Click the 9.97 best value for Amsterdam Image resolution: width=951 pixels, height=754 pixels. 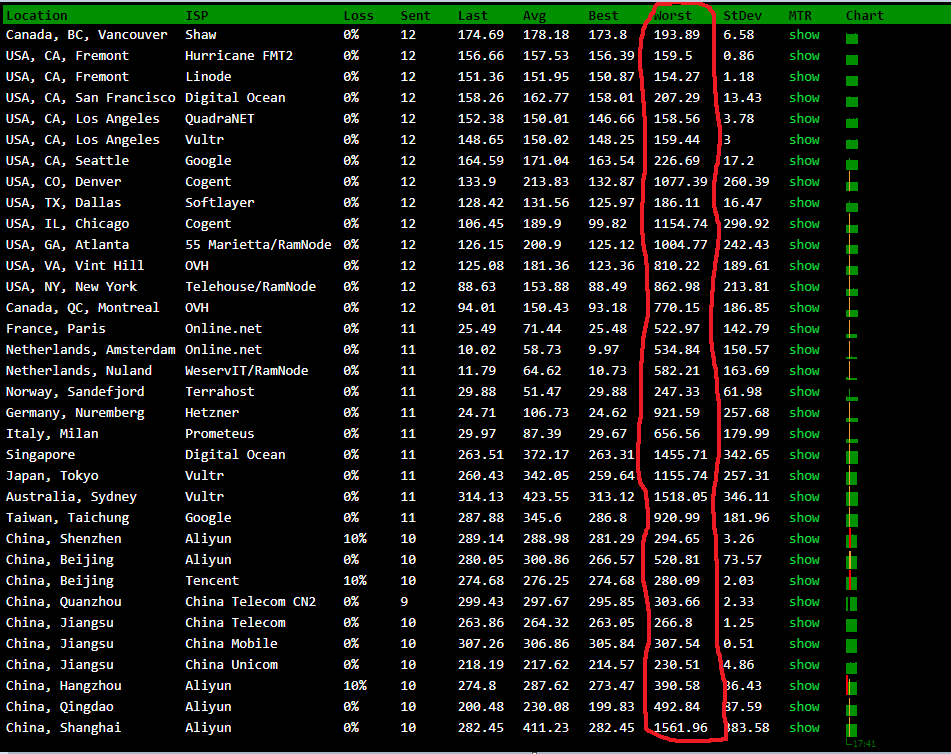[603, 350]
